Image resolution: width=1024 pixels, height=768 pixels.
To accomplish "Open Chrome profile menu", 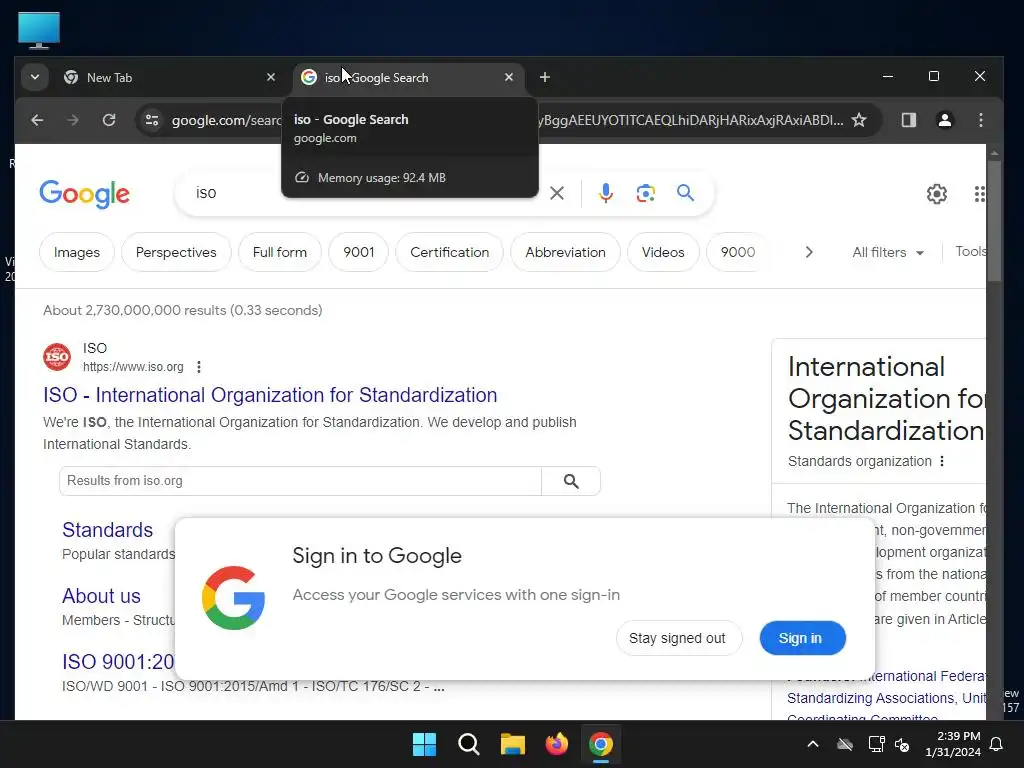I will tap(944, 120).
